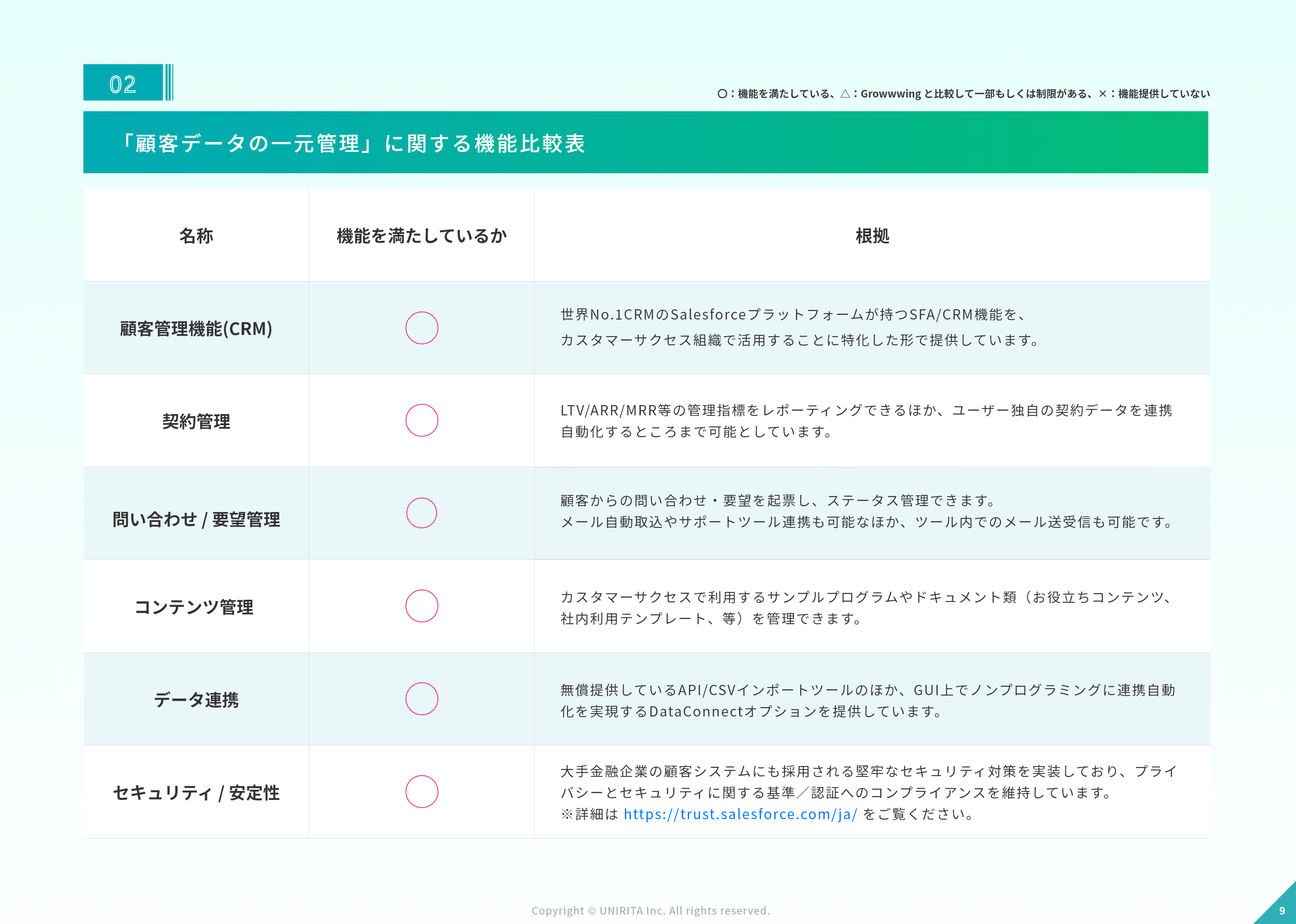The image size is (1296, 924).
Task: Click the page number 9
Action: [x=1282, y=911]
